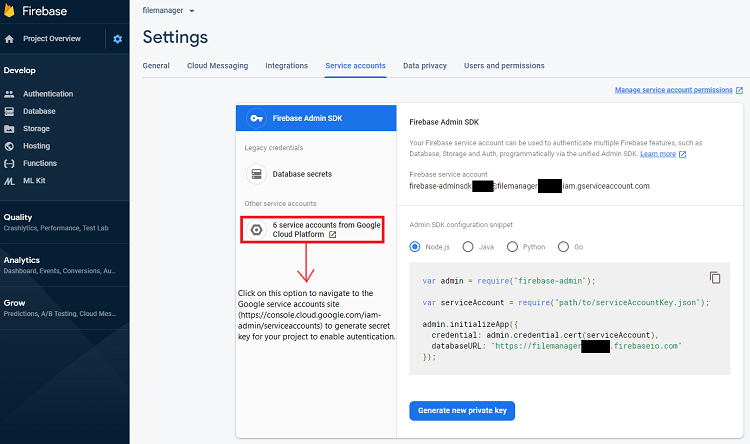Click Generate new private key button
Viewport: 750px width, 444px height.
(461, 410)
